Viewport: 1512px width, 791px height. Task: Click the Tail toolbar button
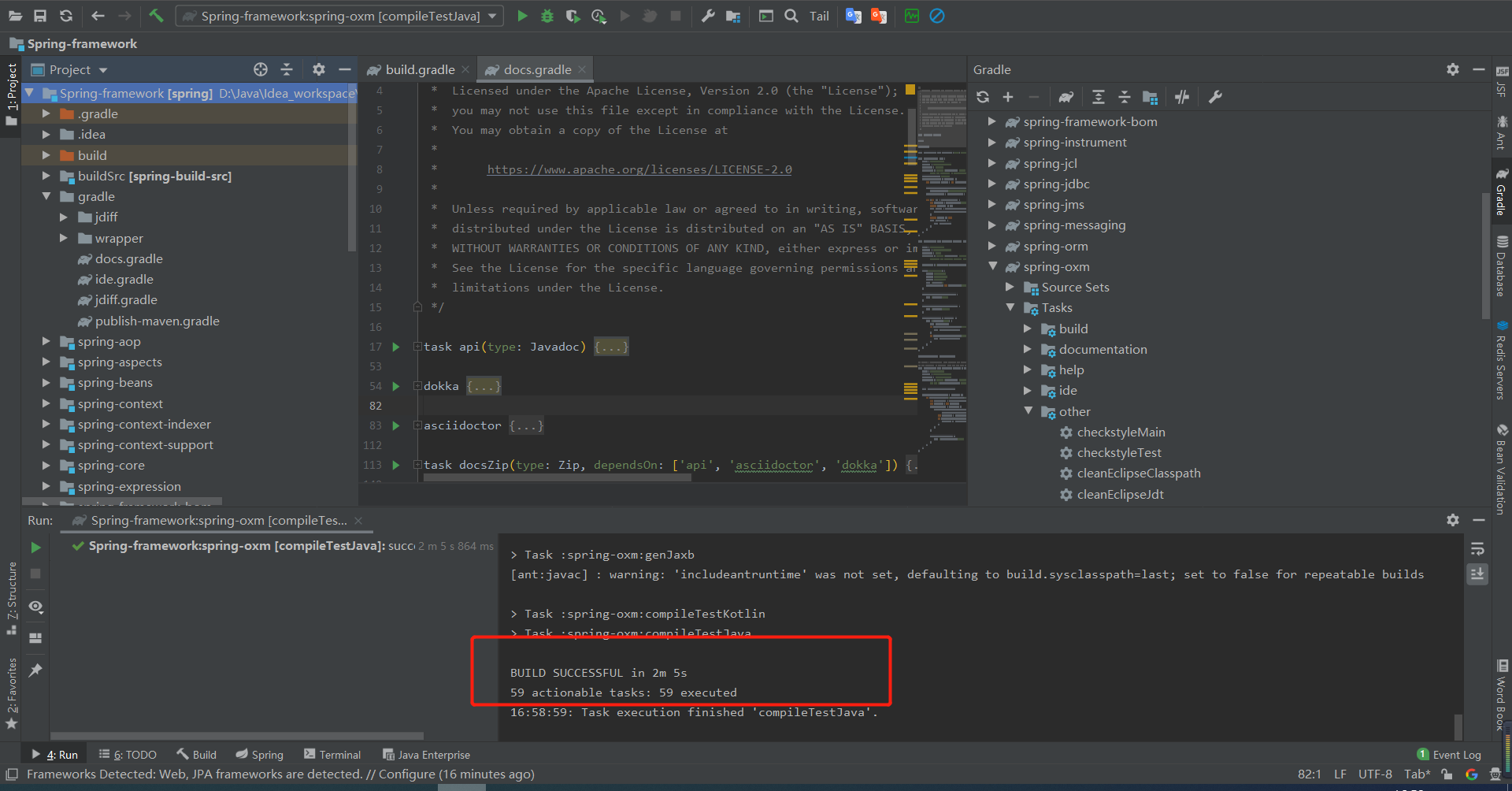coord(819,16)
